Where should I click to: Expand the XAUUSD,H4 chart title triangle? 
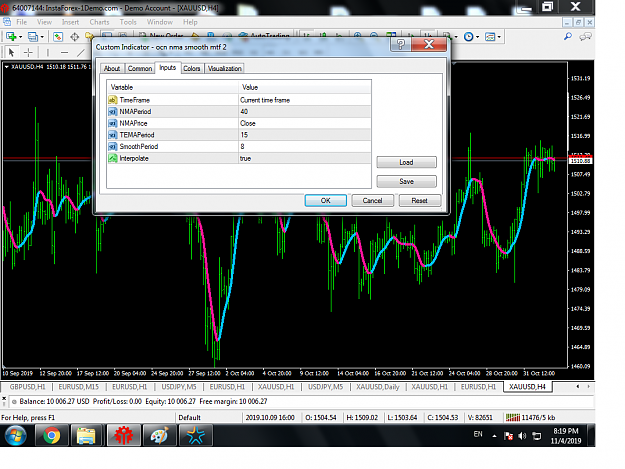(6, 67)
